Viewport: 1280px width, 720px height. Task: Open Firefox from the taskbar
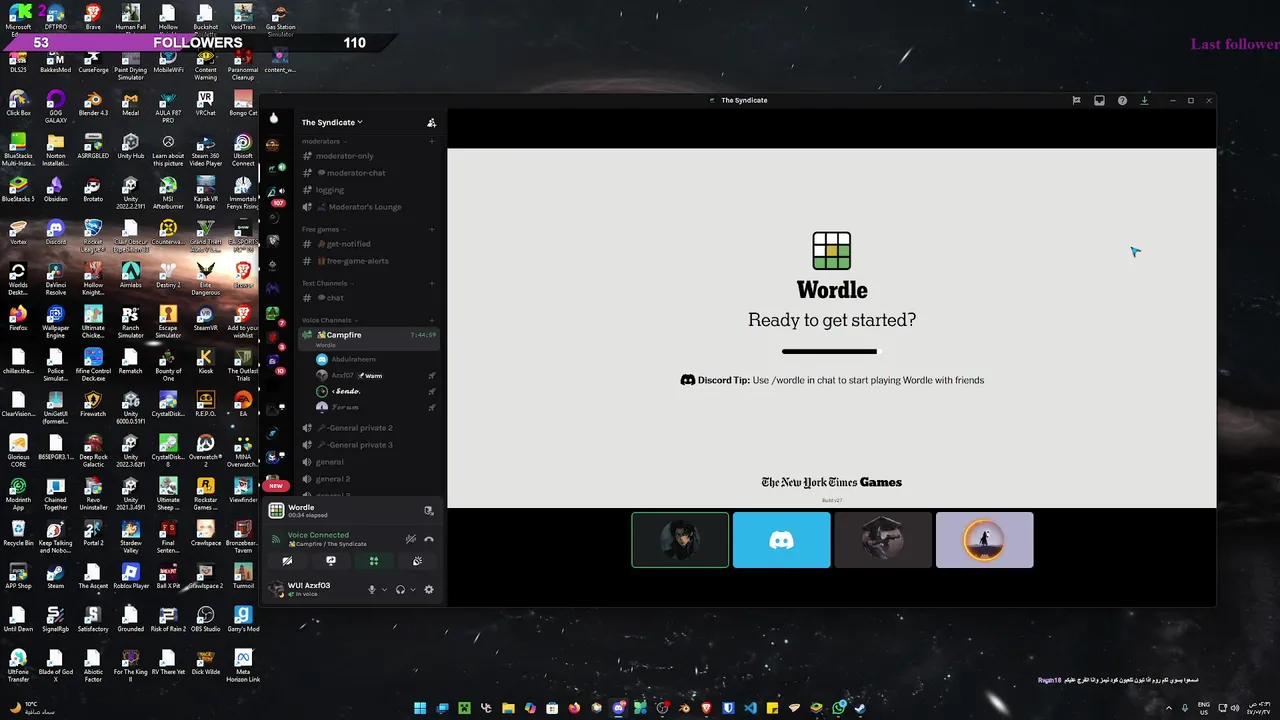click(x=573, y=708)
